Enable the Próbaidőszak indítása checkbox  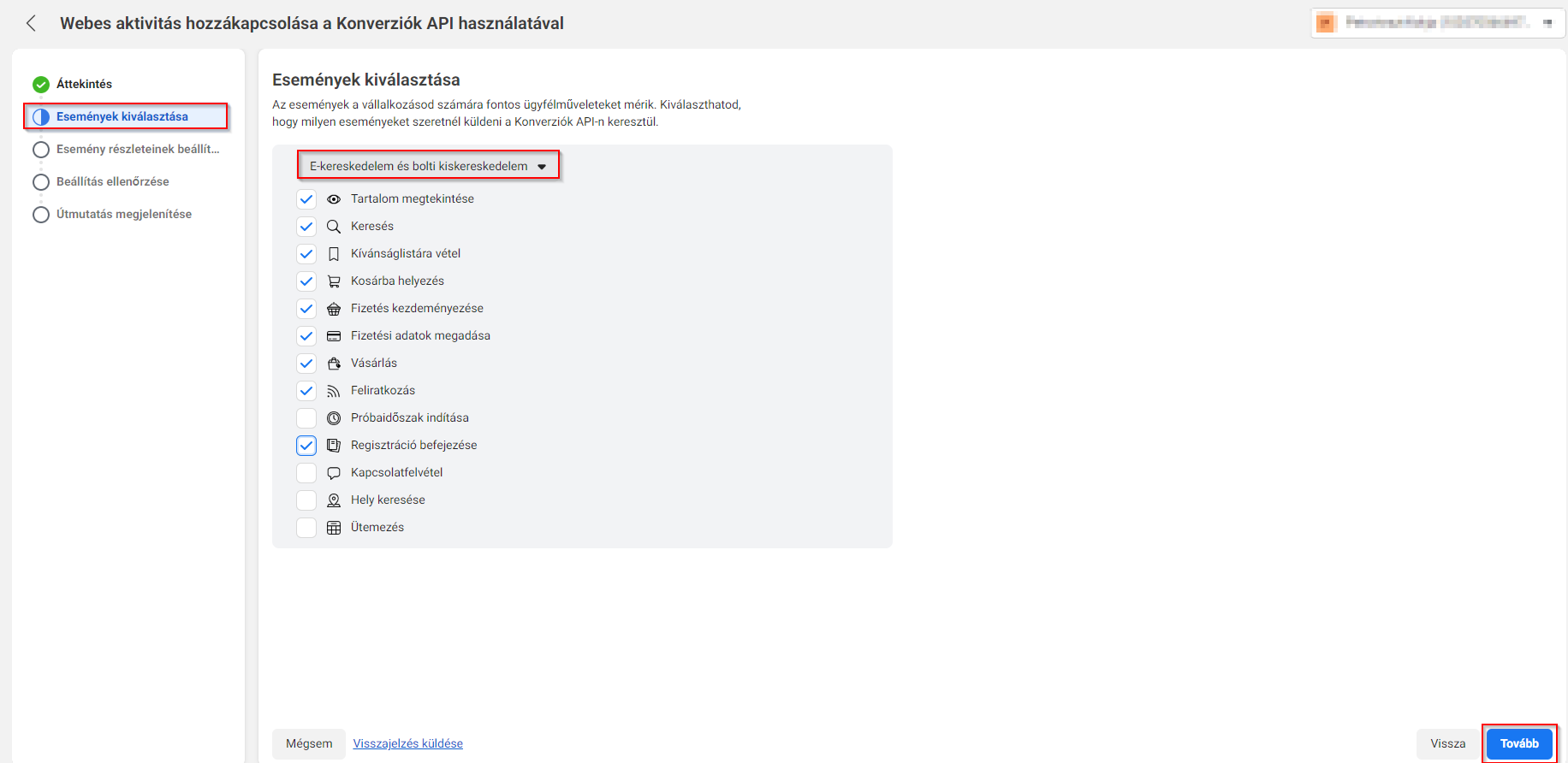point(306,418)
